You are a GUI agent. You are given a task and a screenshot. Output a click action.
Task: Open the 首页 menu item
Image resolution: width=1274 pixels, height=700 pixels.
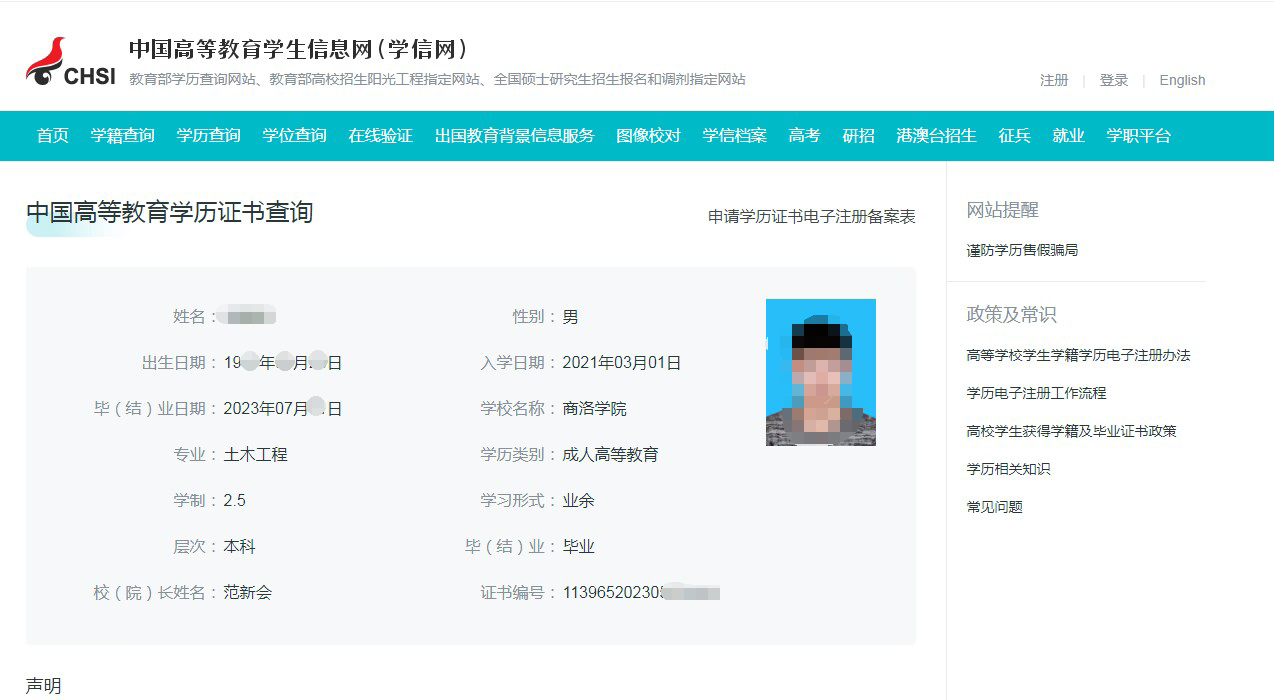(53, 136)
